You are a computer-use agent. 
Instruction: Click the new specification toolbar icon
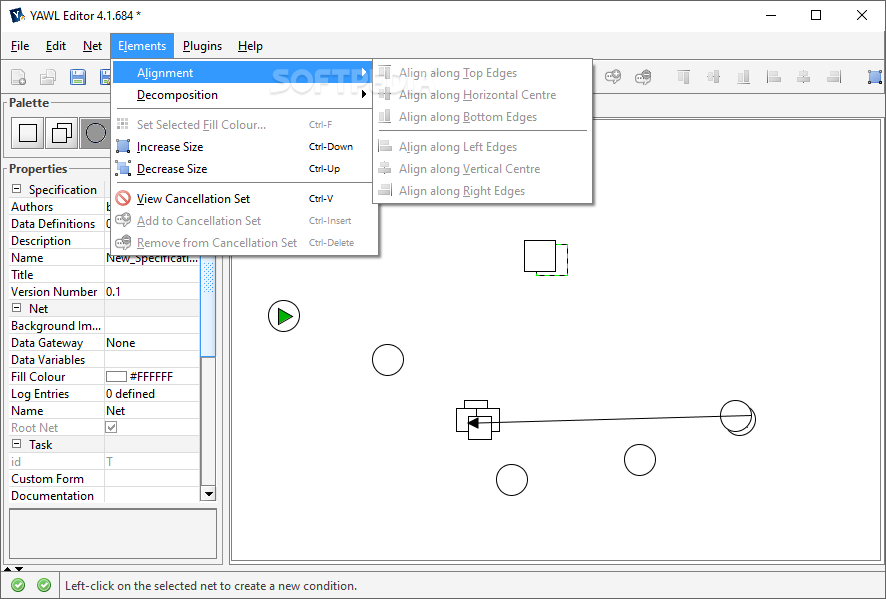pos(19,76)
